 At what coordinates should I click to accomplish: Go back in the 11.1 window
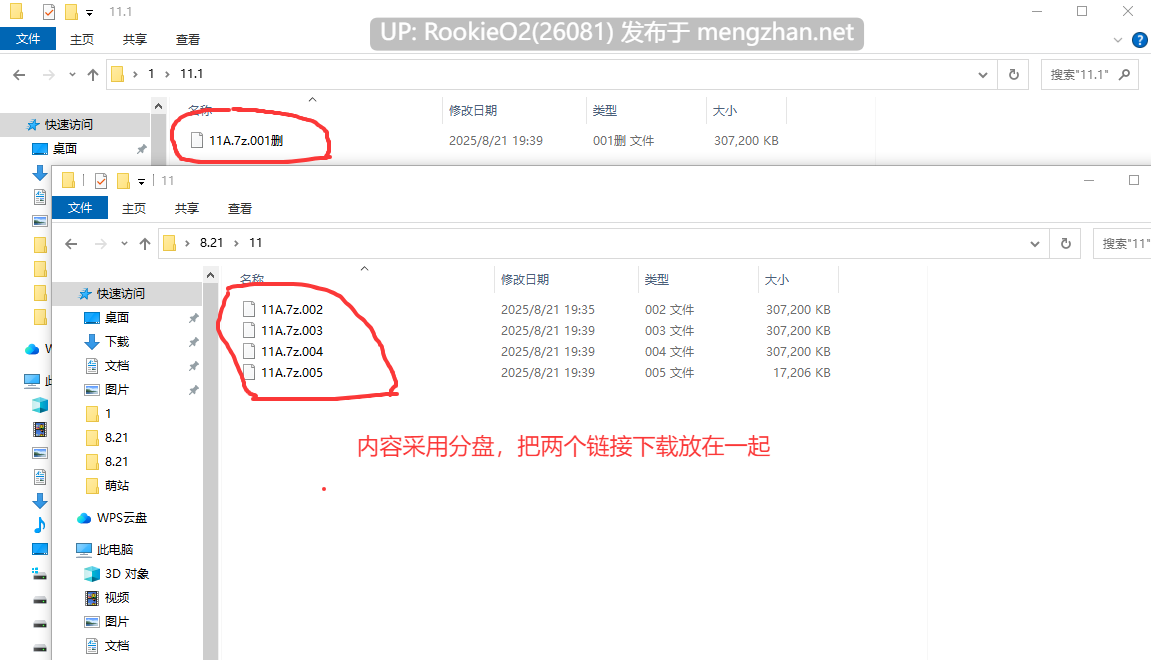[20, 74]
